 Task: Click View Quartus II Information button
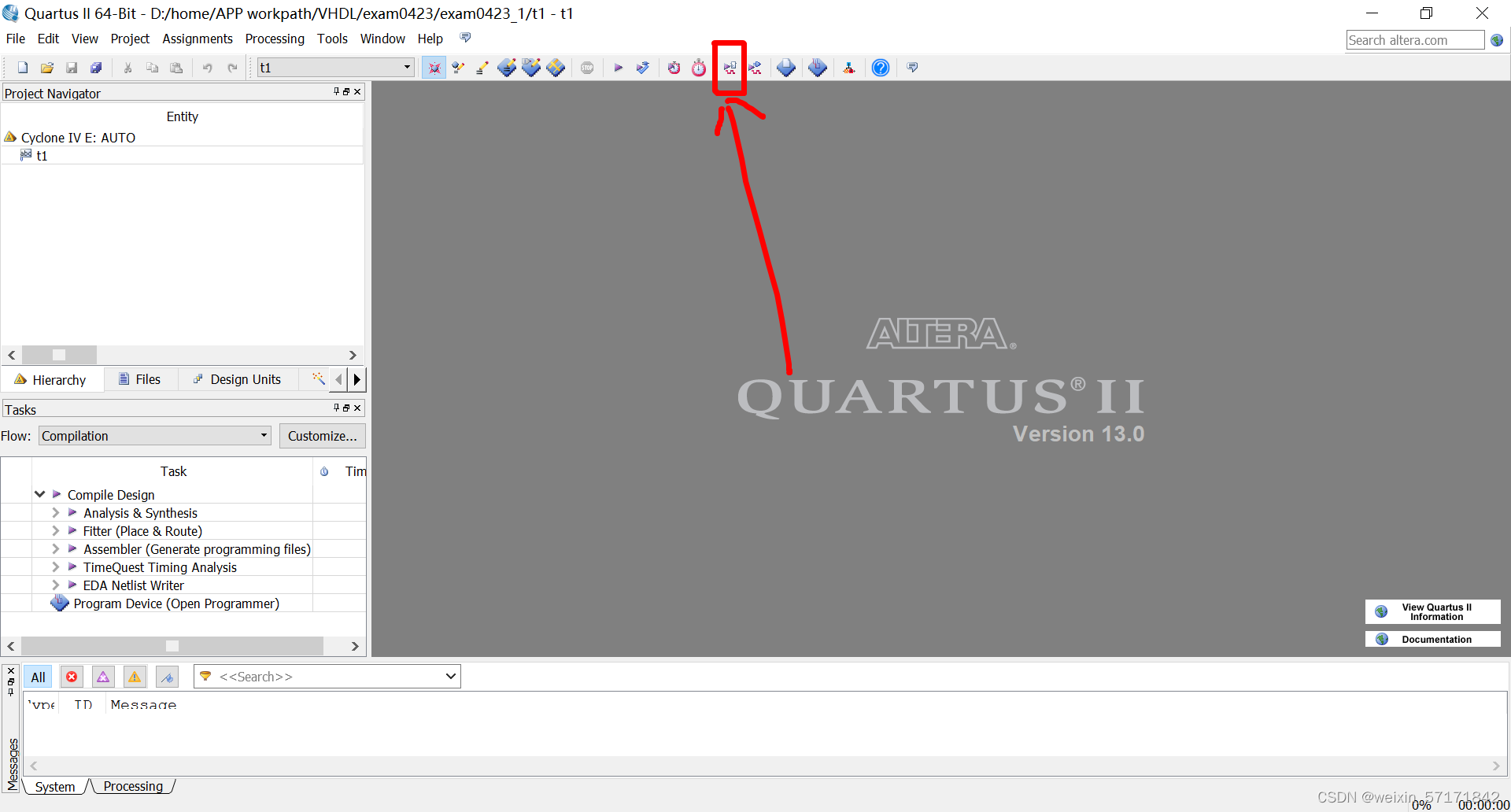click(1432, 611)
